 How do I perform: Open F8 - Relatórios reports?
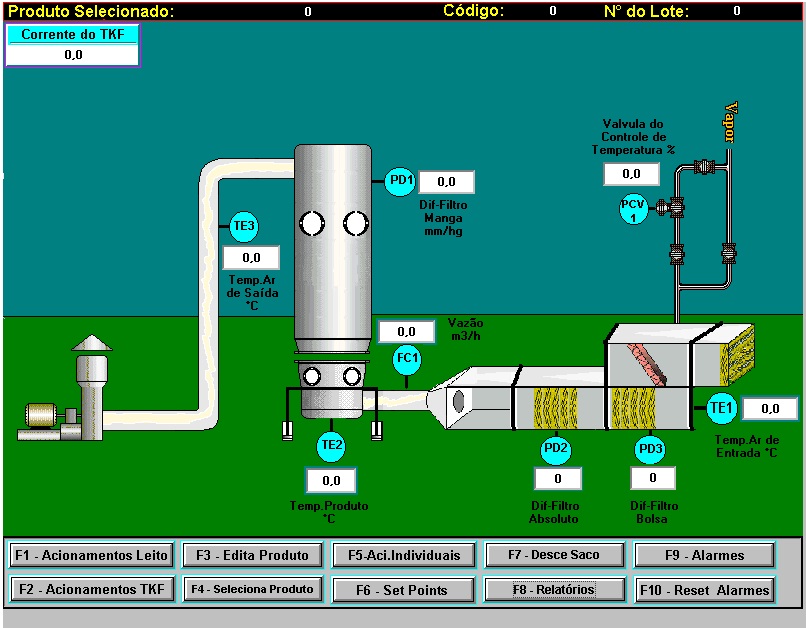555,590
